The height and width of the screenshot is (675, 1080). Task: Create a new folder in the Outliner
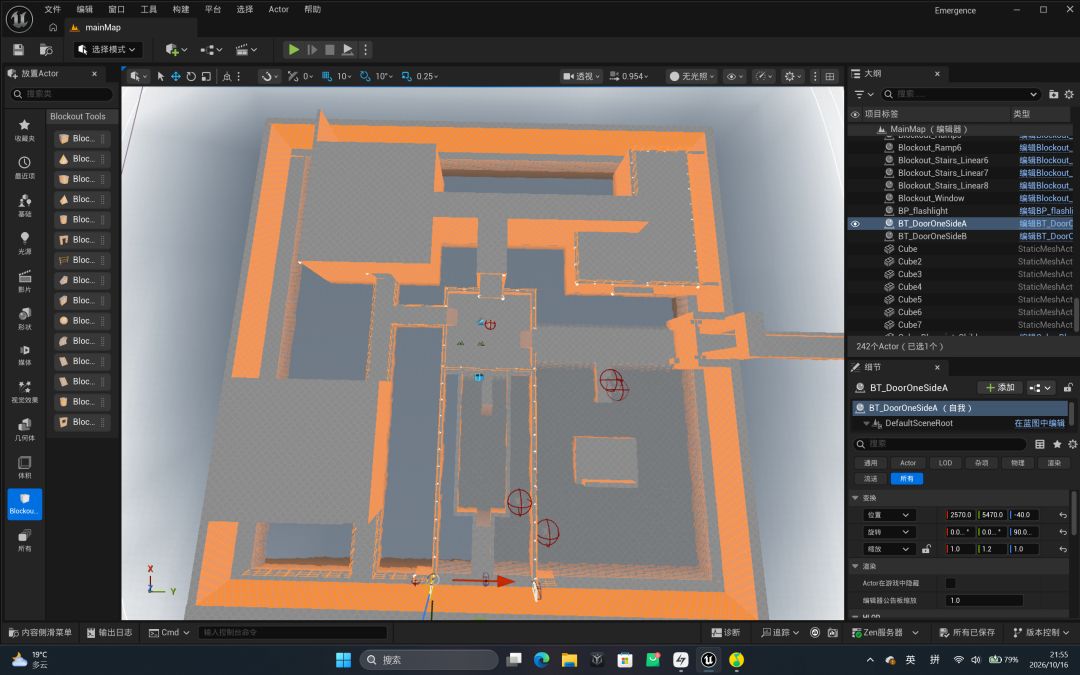click(1053, 94)
